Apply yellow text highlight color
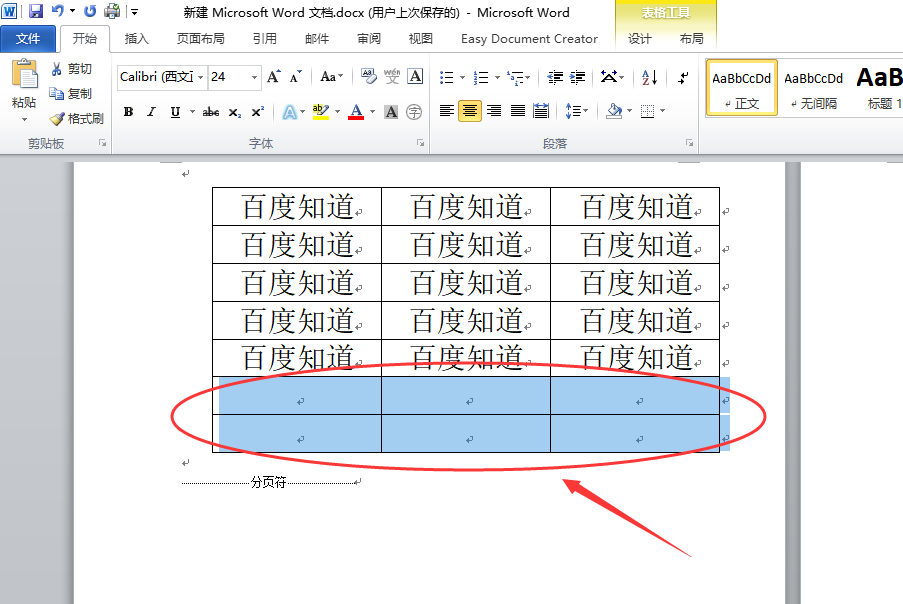Screen dimensions: 903x604 point(321,112)
